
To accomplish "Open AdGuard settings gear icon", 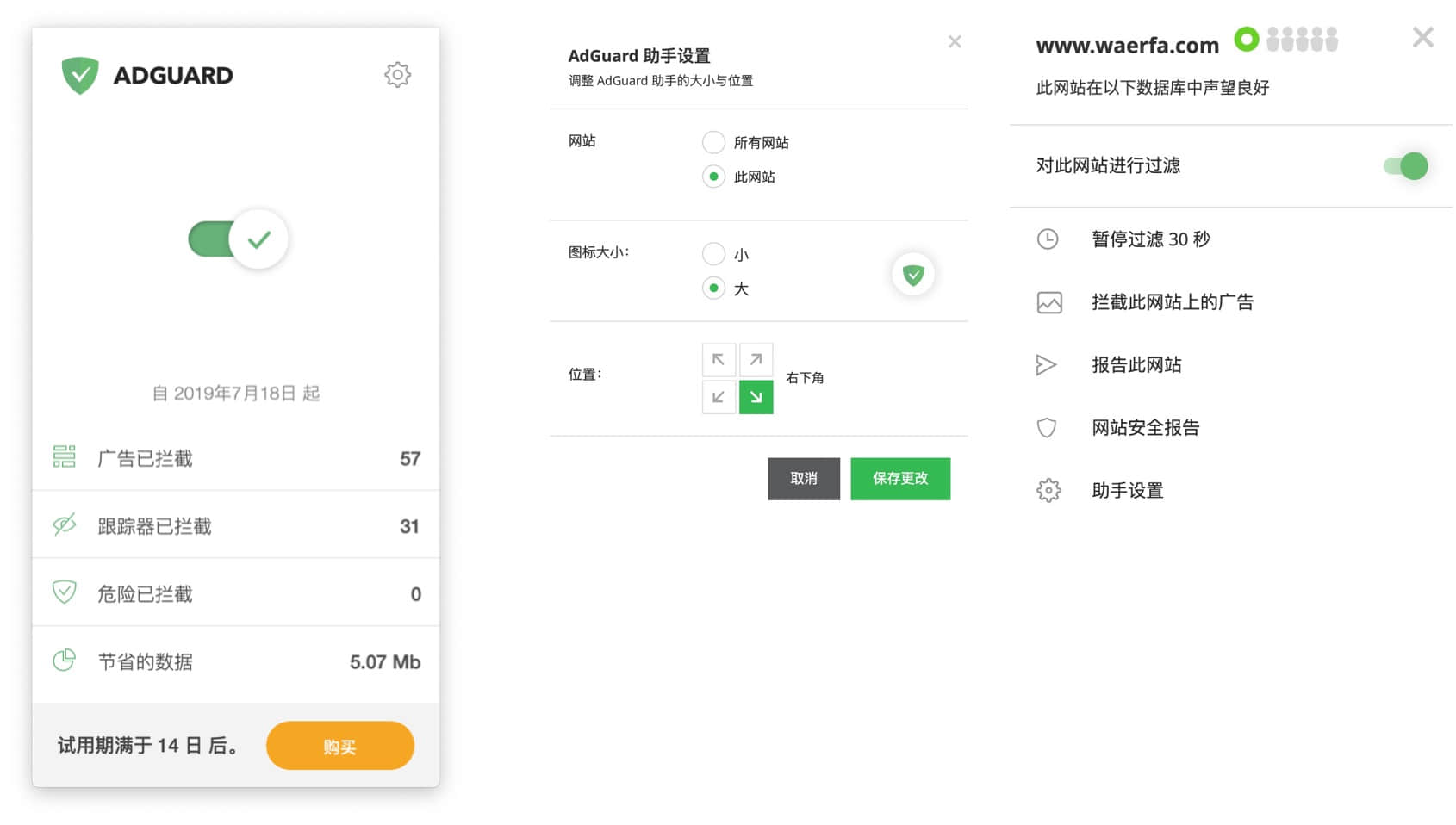I will pos(397,75).
